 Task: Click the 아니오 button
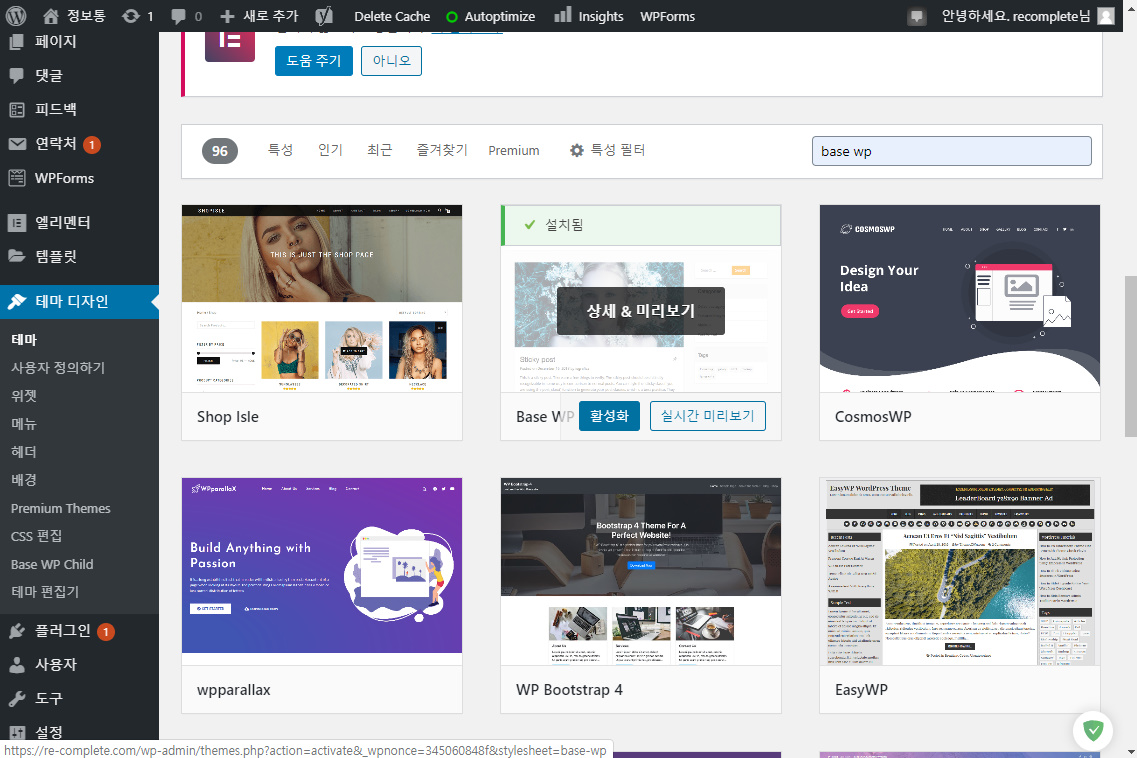point(392,61)
